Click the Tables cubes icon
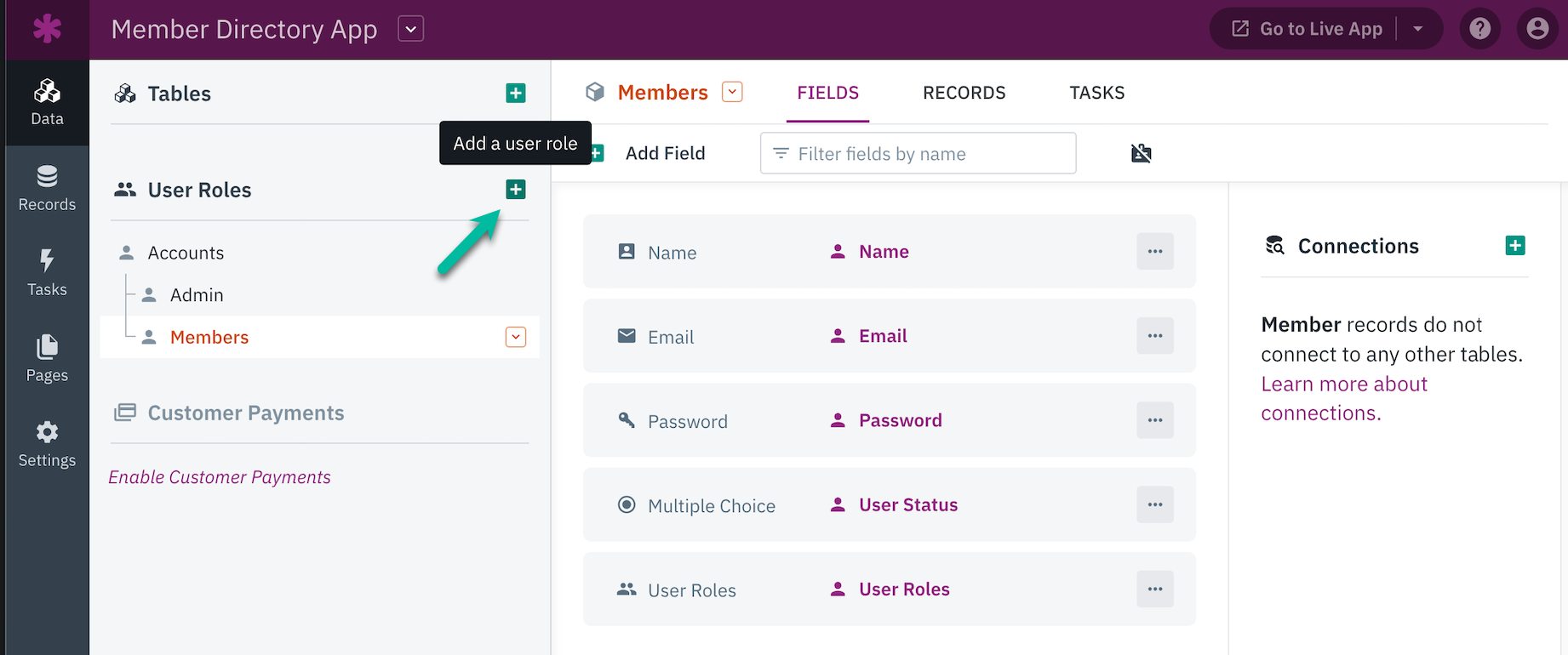The width and height of the screenshot is (1568, 655). (x=125, y=94)
